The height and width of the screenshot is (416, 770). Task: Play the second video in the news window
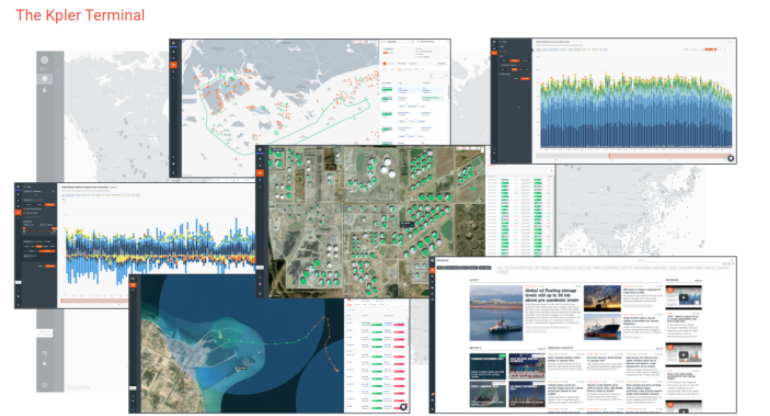coord(684,355)
